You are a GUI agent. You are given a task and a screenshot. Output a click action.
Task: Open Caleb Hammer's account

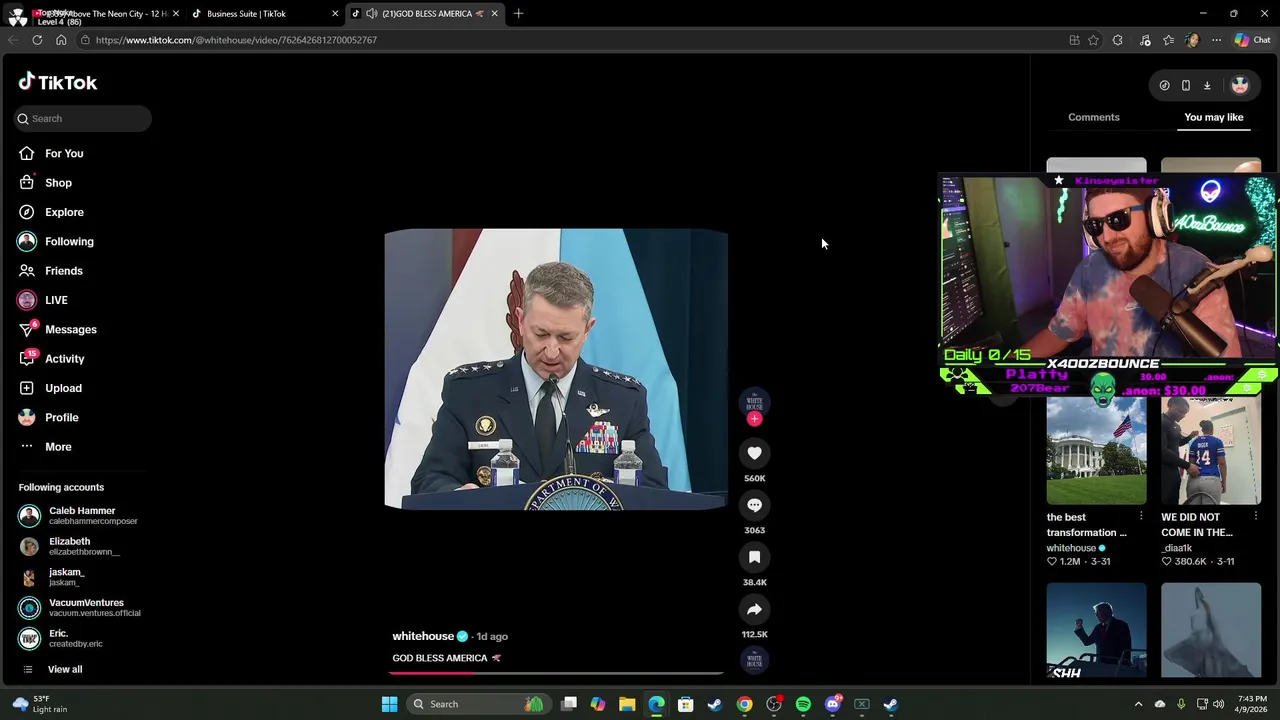(78, 515)
